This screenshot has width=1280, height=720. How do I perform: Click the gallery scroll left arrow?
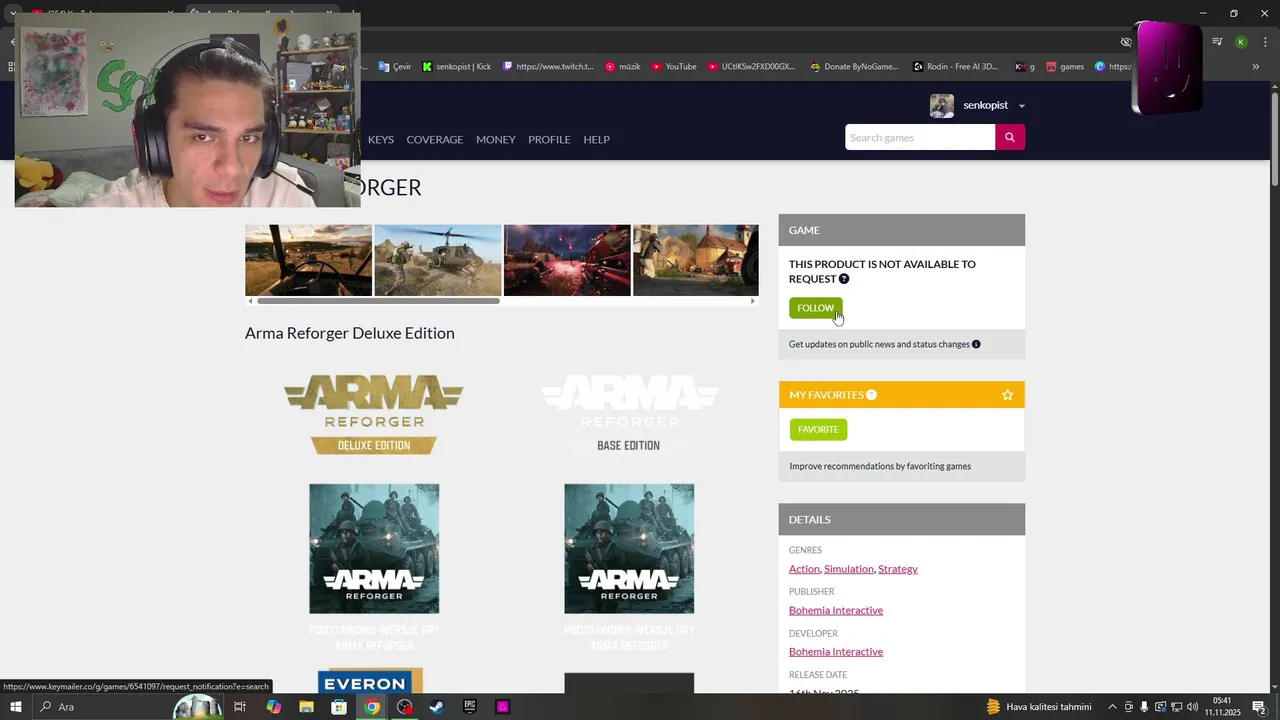click(250, 301)
